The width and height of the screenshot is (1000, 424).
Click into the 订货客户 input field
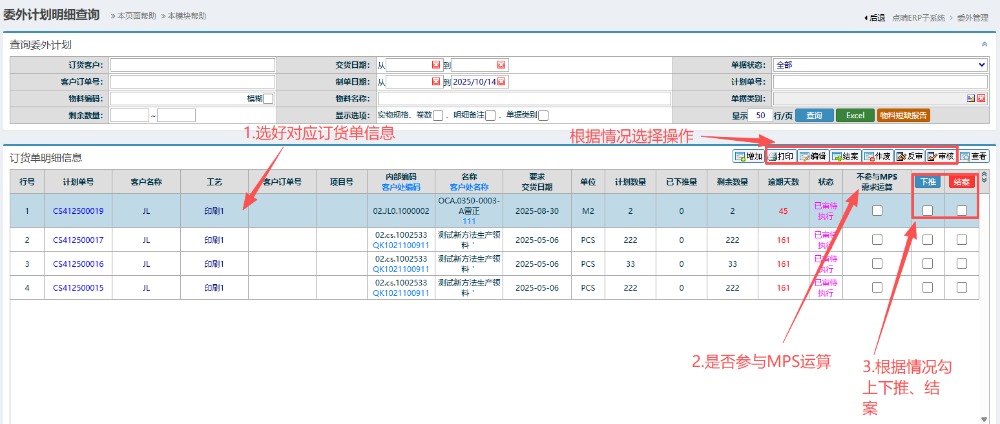pyautogui.click(x=192, y=65)
